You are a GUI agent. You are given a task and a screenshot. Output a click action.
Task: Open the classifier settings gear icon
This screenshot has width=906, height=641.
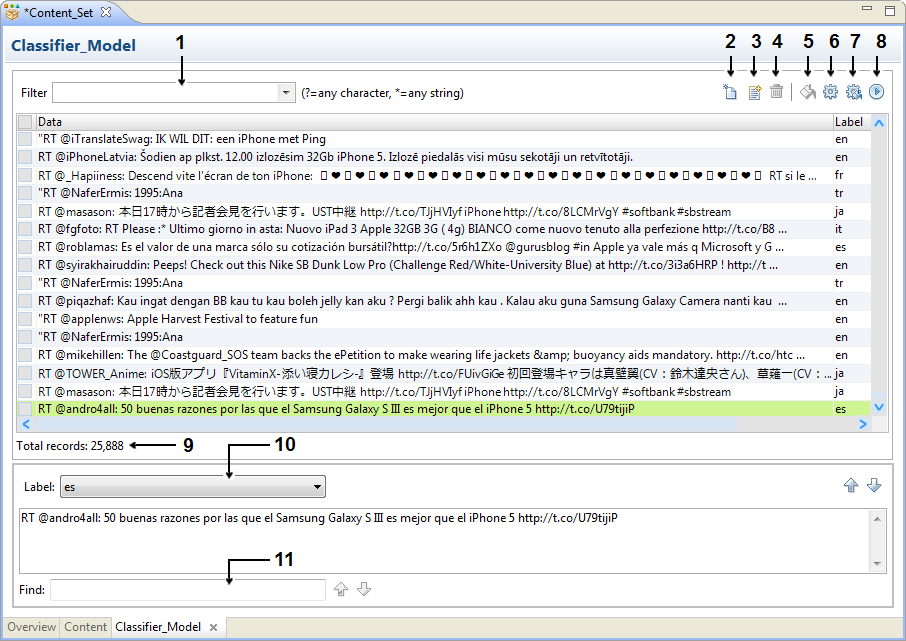[830, 92]
